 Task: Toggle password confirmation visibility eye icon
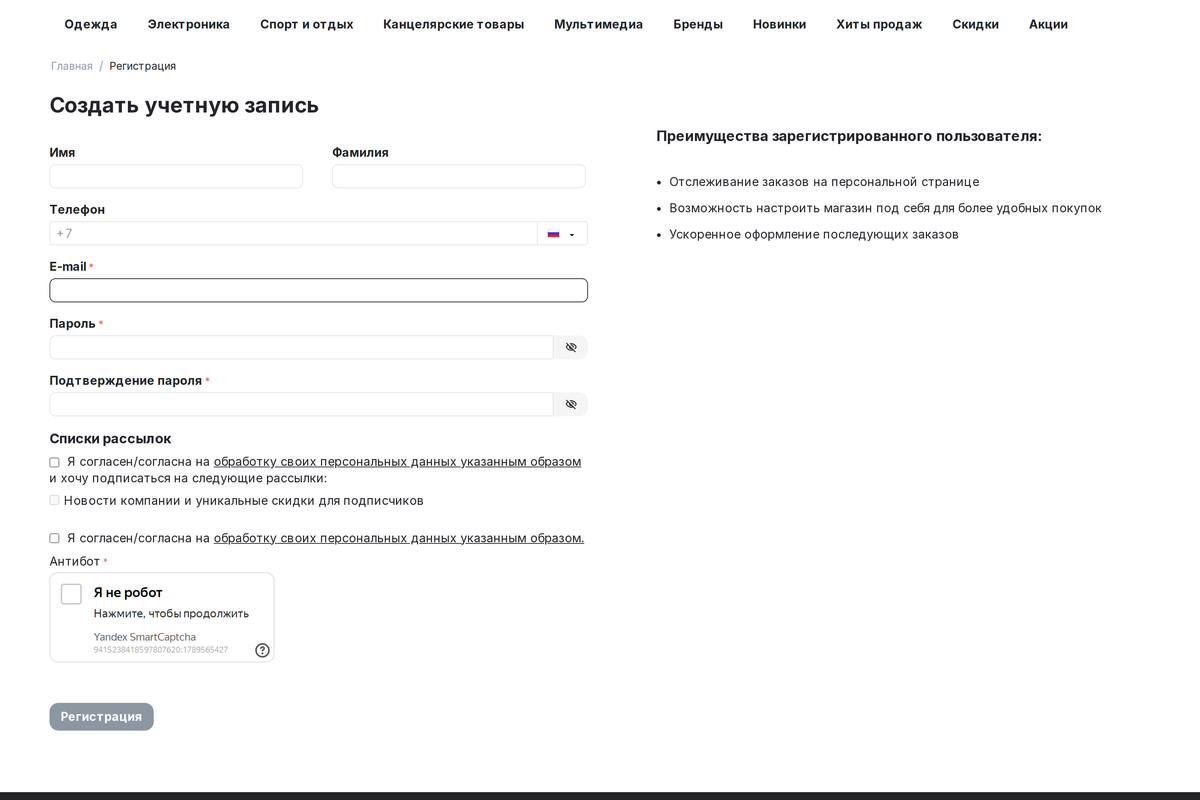571,404
